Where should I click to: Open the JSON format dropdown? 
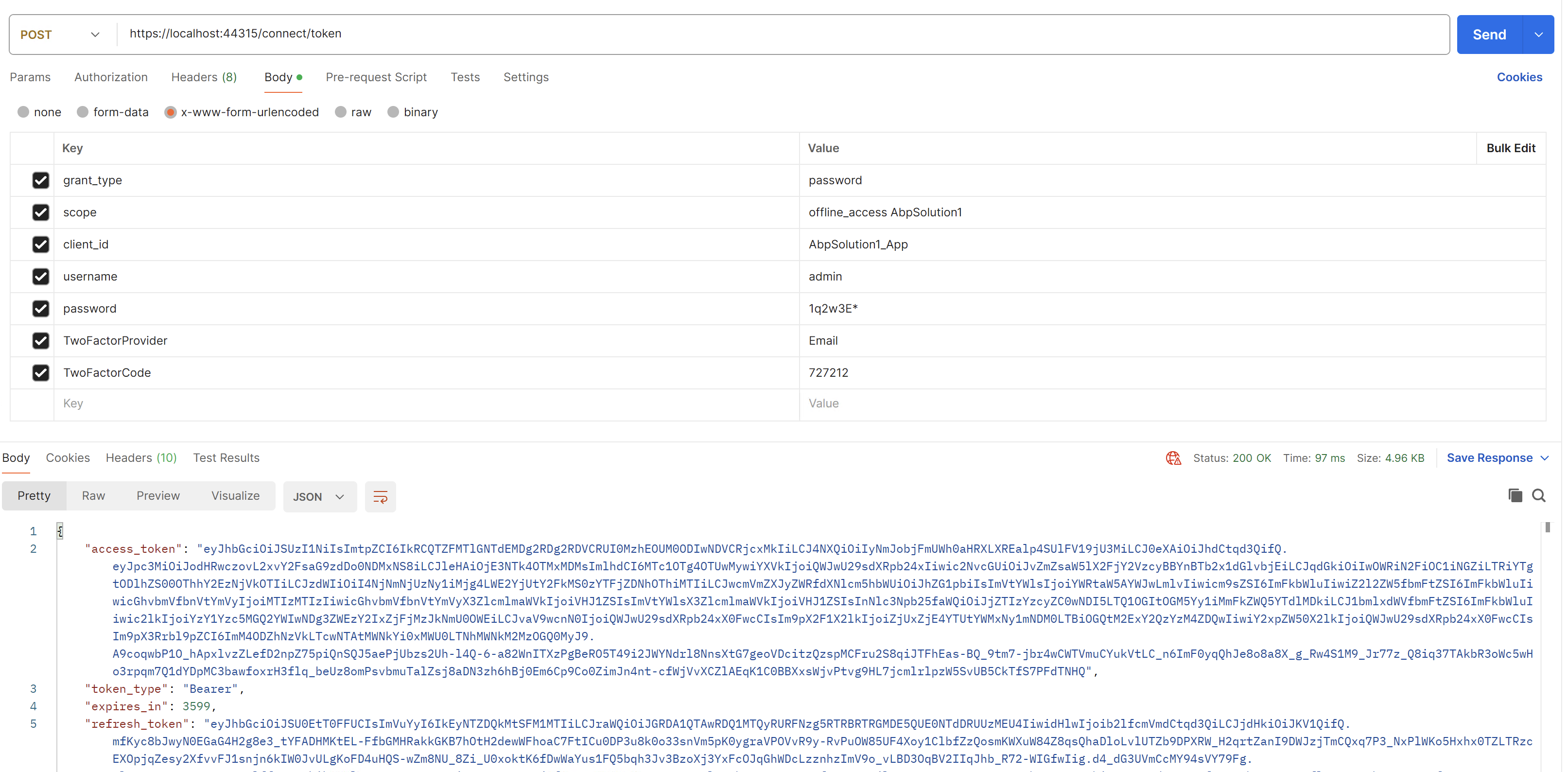319,497
